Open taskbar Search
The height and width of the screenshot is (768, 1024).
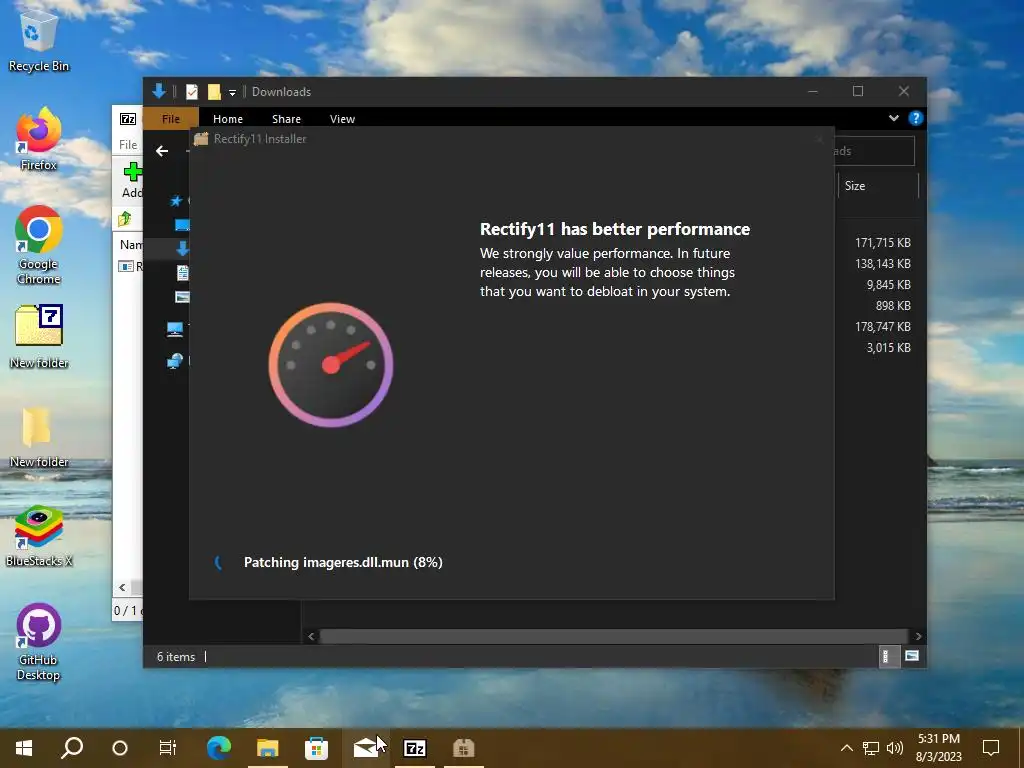[x=72, y=748]
